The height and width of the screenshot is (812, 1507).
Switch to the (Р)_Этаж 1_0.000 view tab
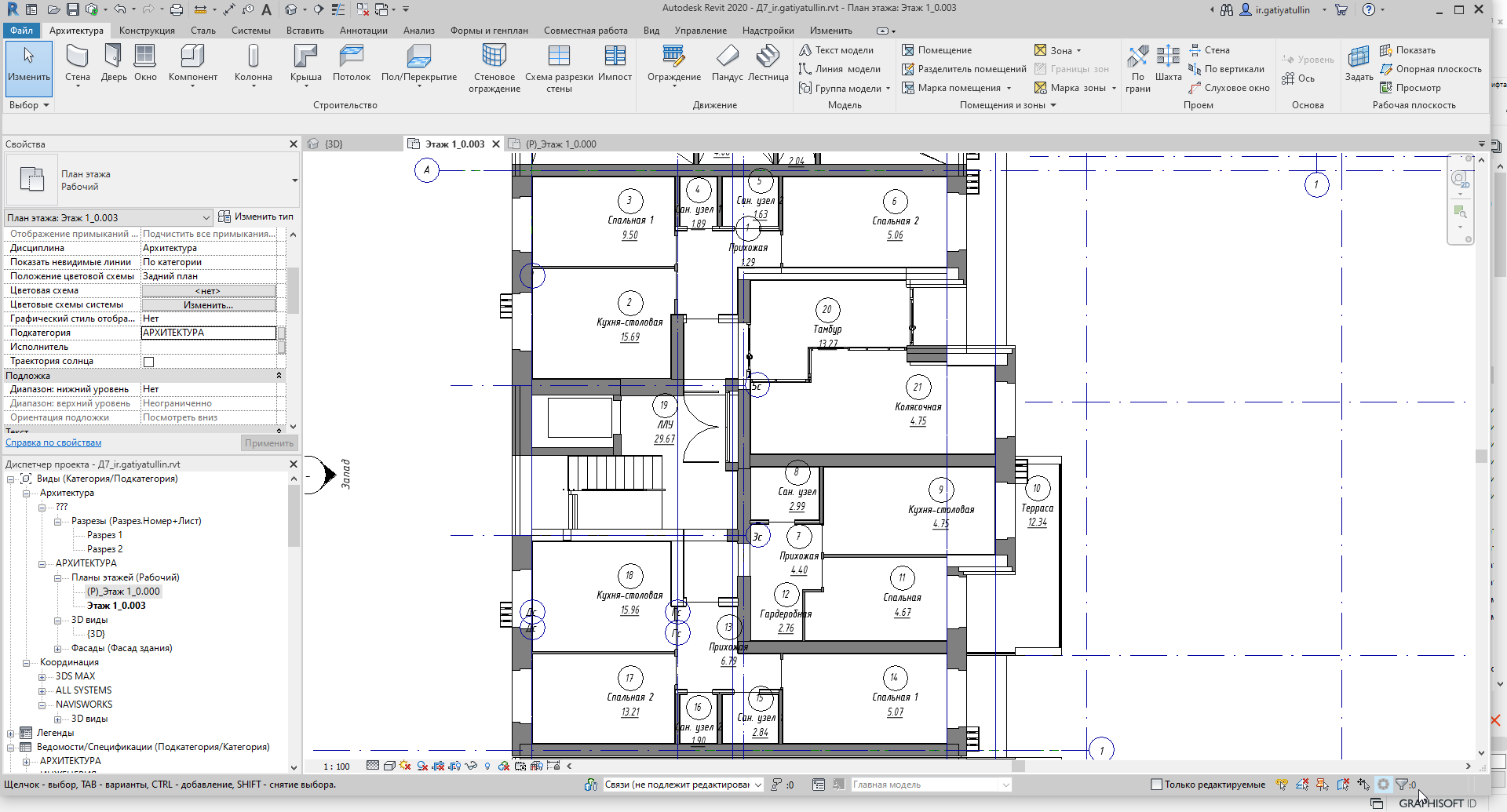[x=560, y=144]
